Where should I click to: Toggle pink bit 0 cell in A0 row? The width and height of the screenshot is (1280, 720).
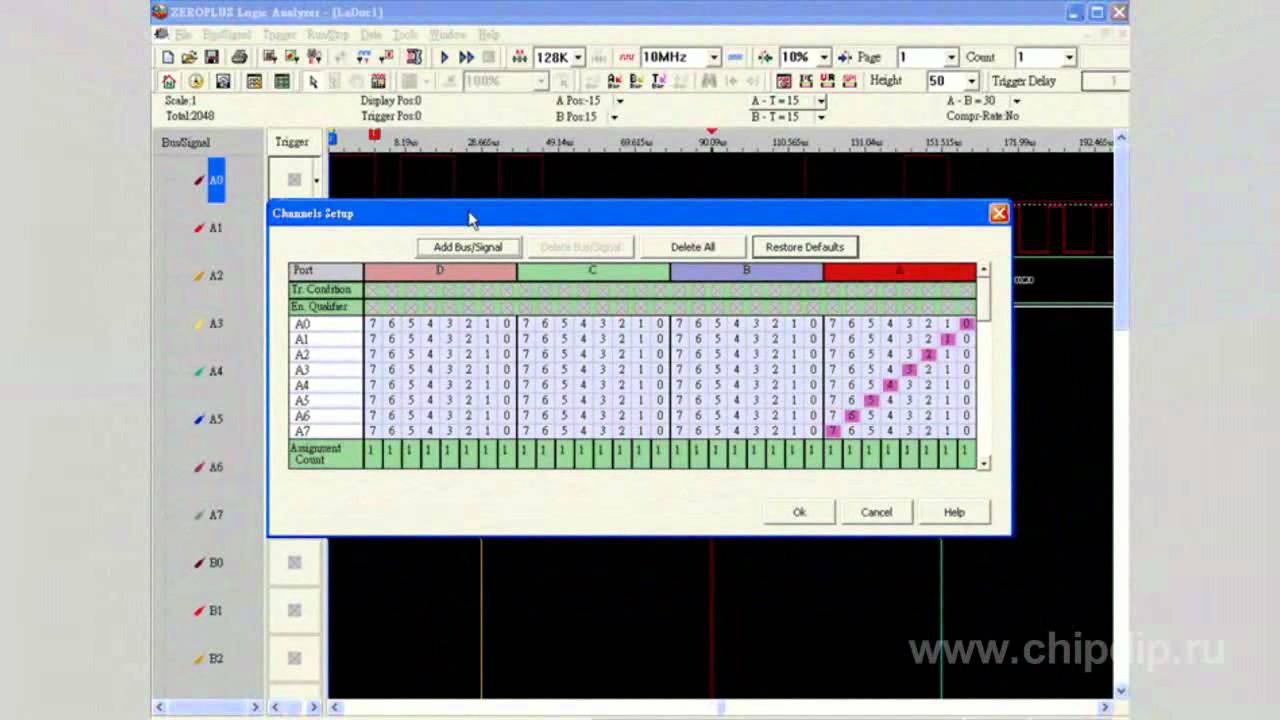tap(966, 324)
